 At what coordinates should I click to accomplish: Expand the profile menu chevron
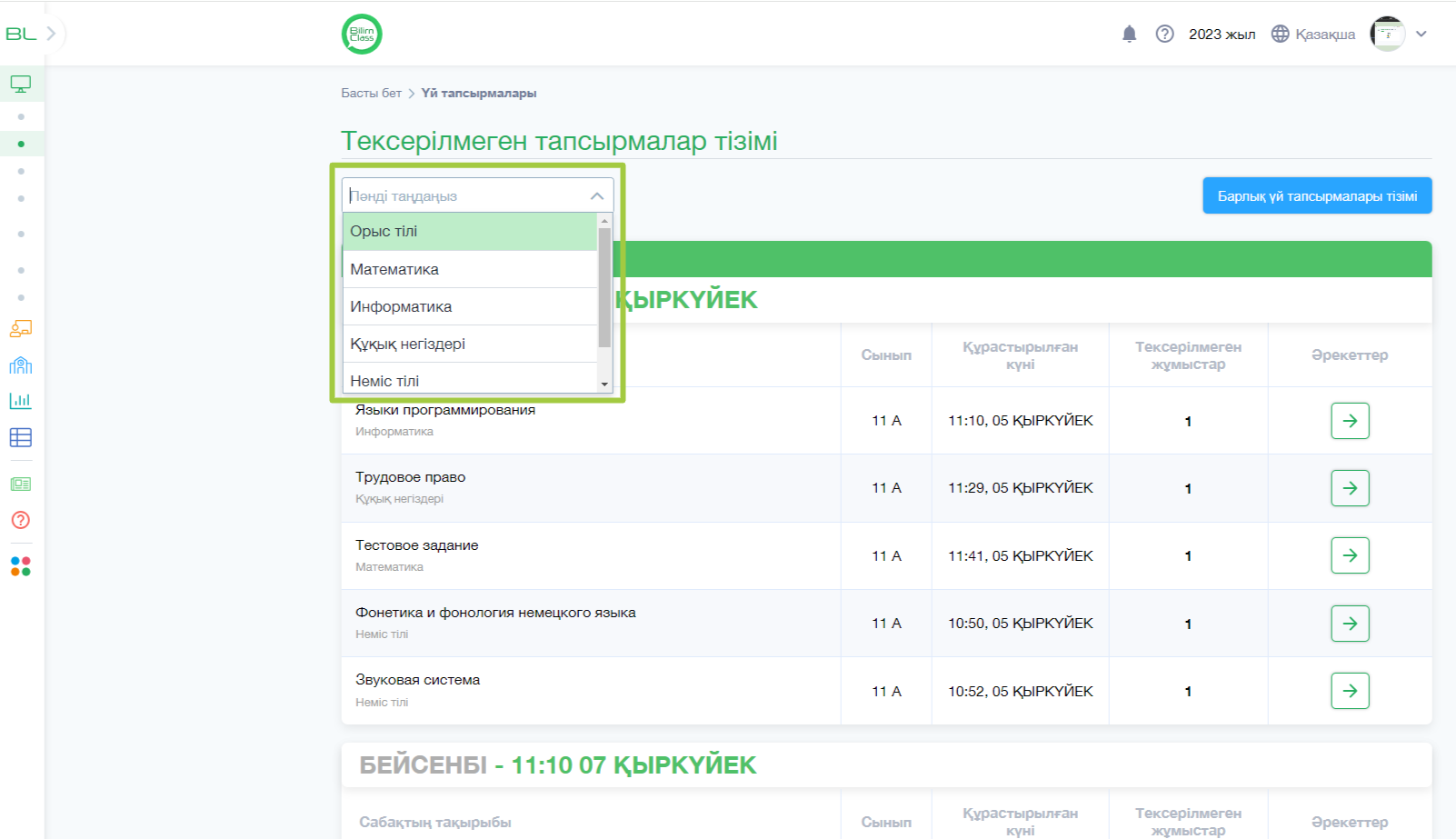click(1421, 35)
